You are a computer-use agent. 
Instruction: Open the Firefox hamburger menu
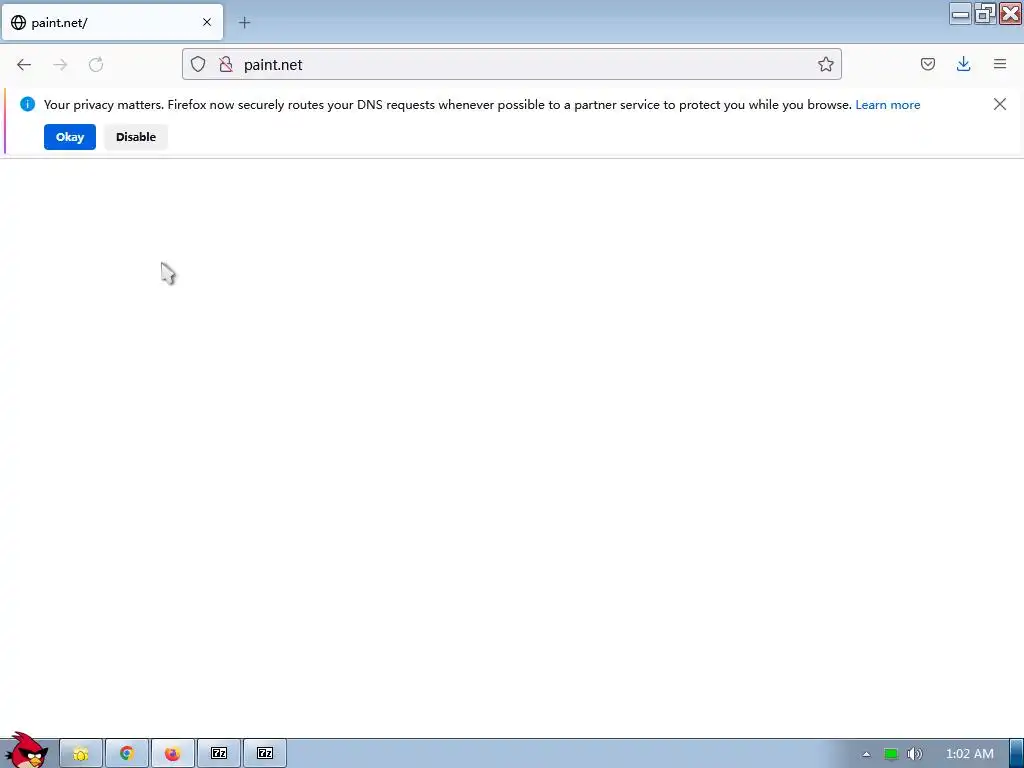pyautogui.click(x=1000, y=64)
